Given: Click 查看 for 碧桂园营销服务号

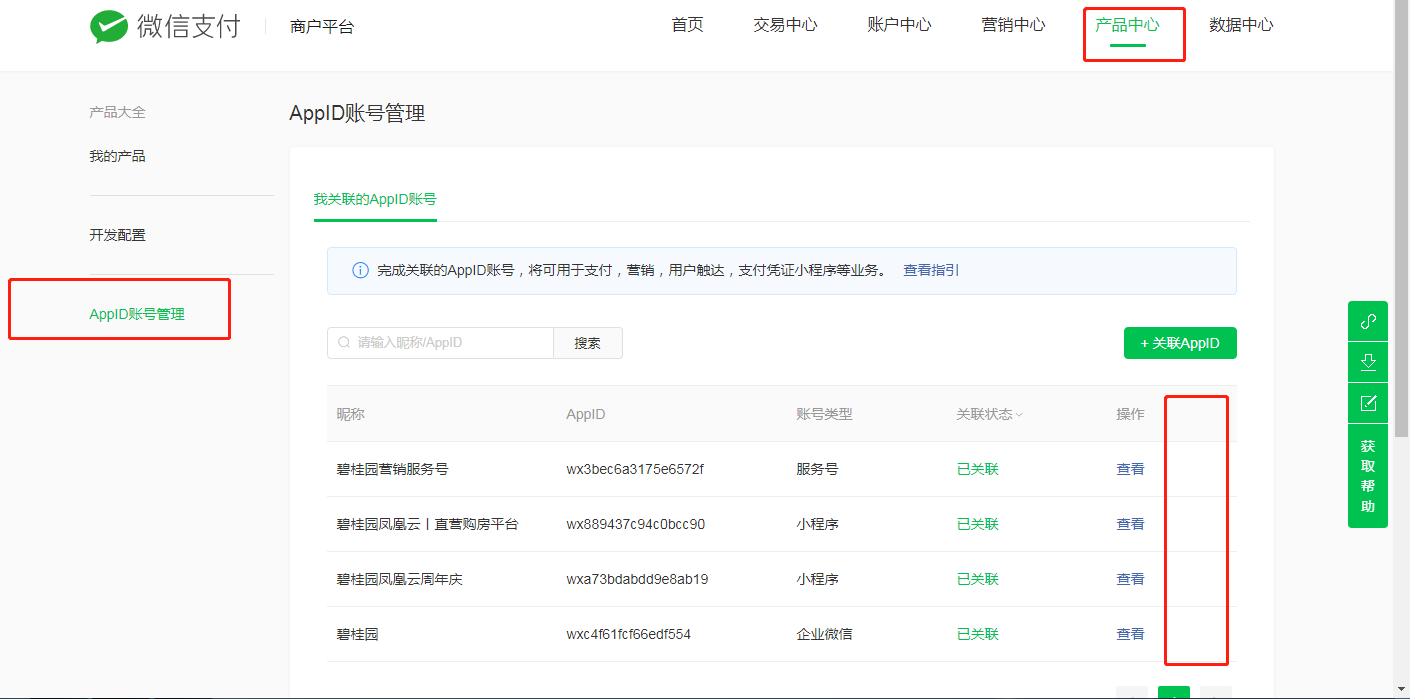Looking at the screenshot, I should pos(1130,469).
